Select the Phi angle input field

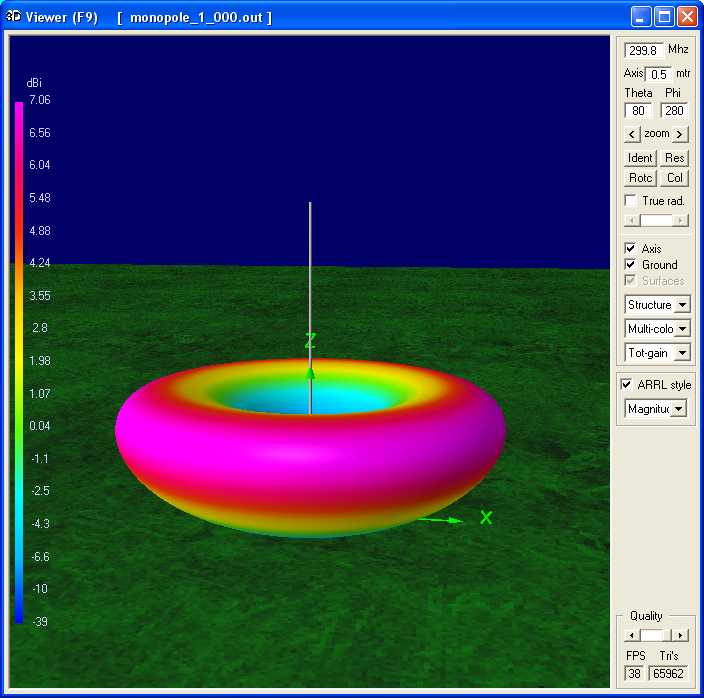click(673, 111)
